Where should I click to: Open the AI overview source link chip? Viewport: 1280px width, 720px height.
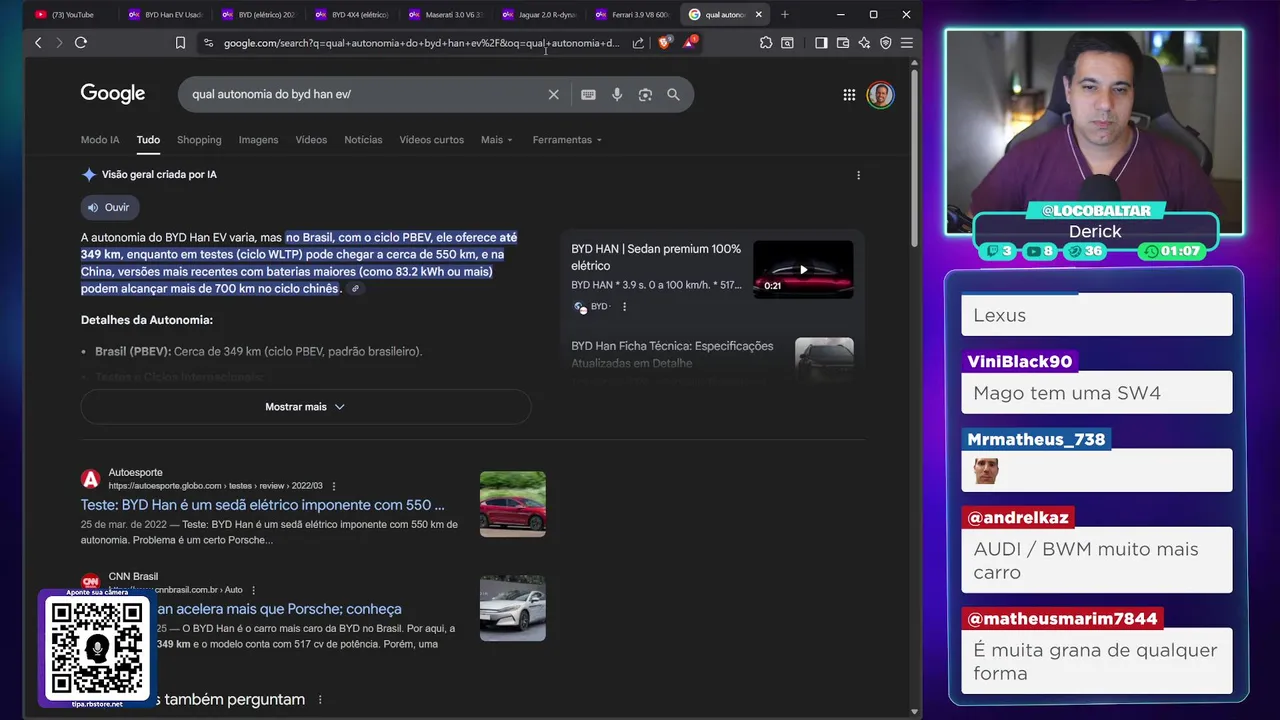pyautogui.click(x=355, y=289)
